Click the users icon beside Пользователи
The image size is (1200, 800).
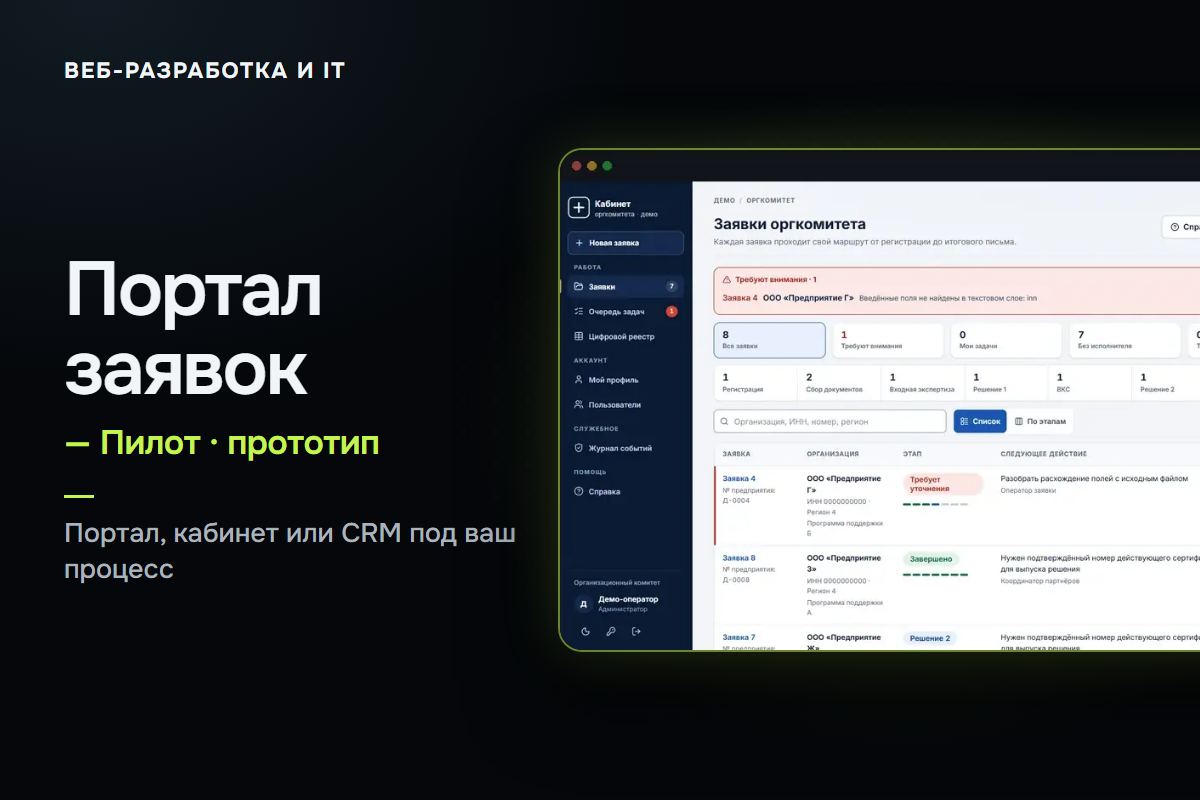[578, 405]
